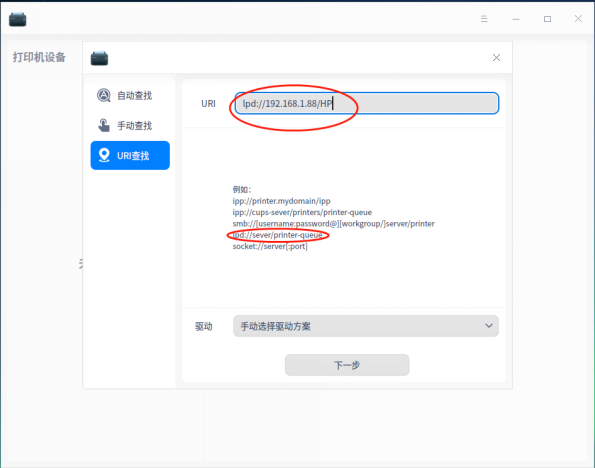Expand driver dropdown chevron arrow
Screen dimensions: 595x468
point(489,326)
